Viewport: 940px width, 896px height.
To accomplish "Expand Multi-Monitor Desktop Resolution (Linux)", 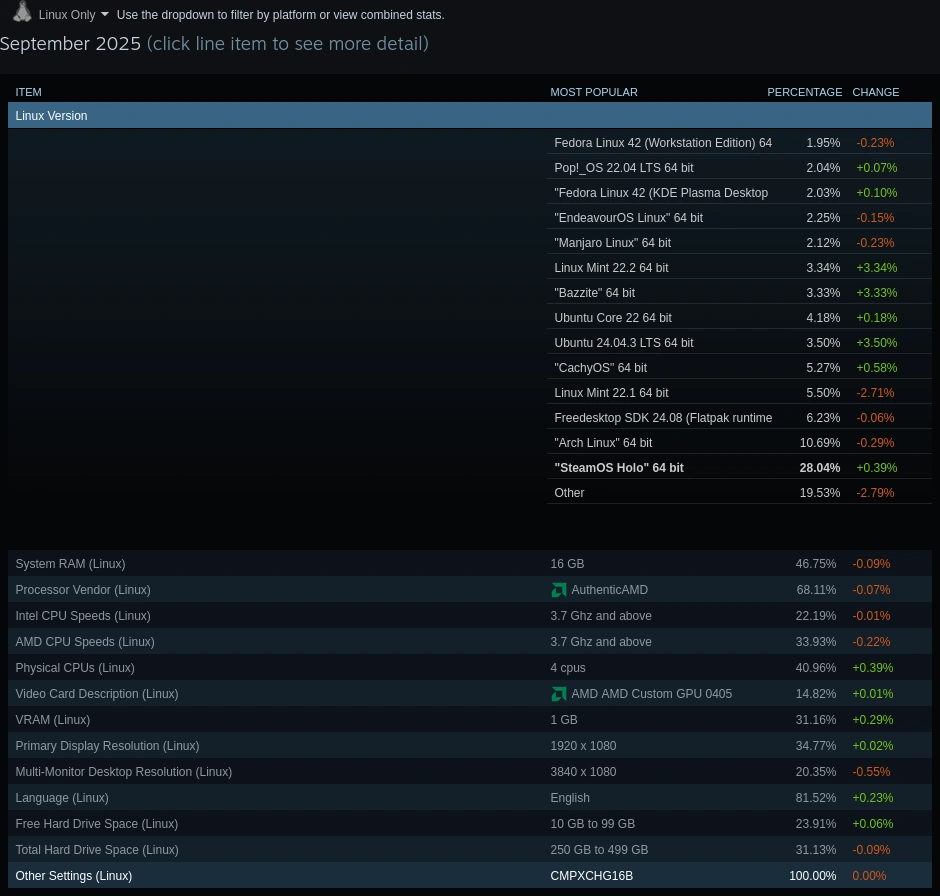I will (124, 772).
